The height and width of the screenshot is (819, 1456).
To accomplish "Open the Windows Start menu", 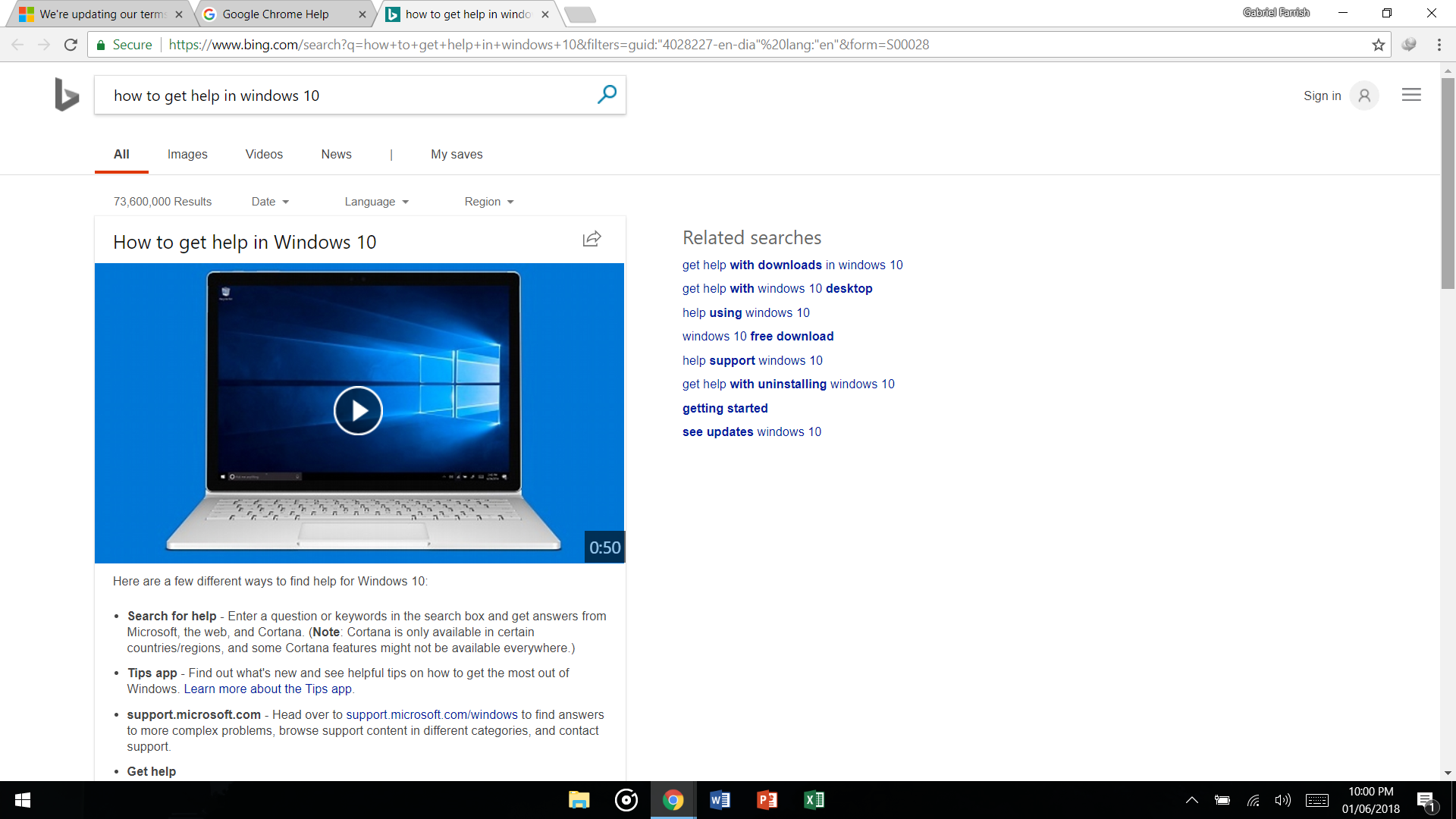I will (x=23, y=800).
